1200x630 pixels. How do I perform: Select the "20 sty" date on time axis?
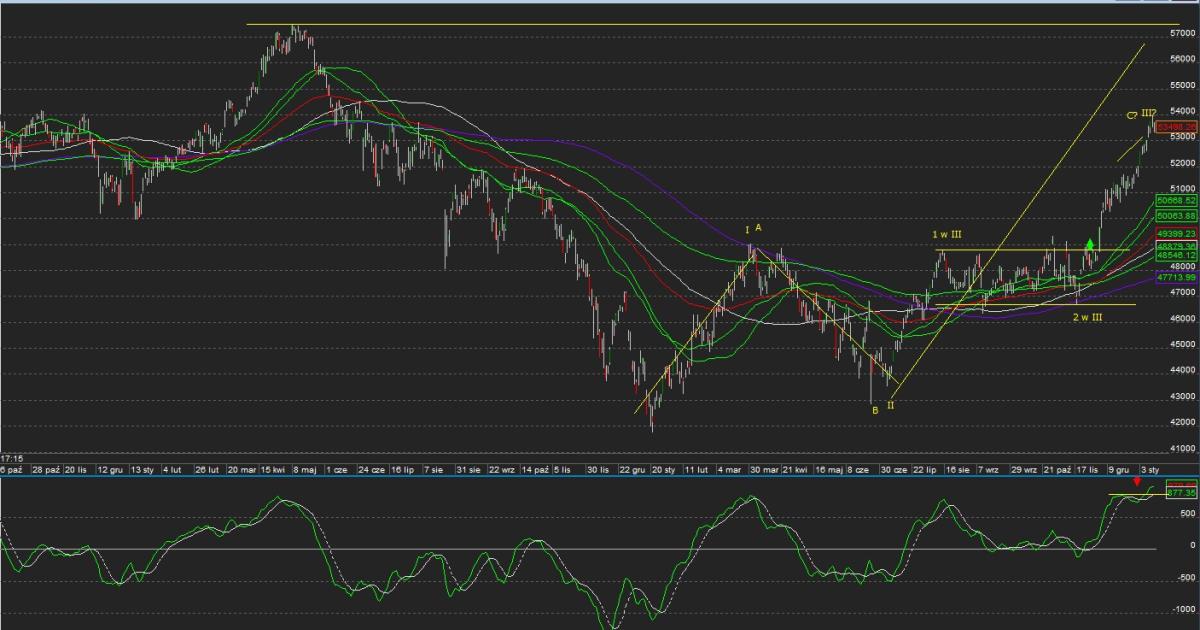[x=664, y=468]
